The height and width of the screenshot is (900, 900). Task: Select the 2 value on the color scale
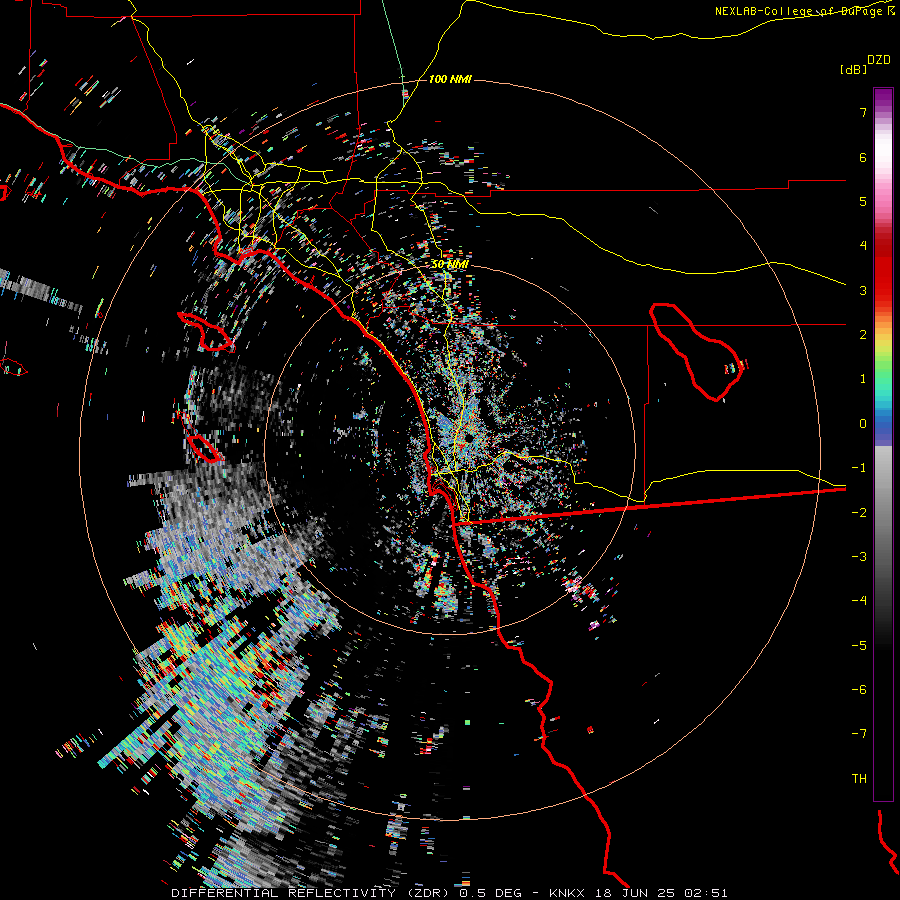[863, 335]
